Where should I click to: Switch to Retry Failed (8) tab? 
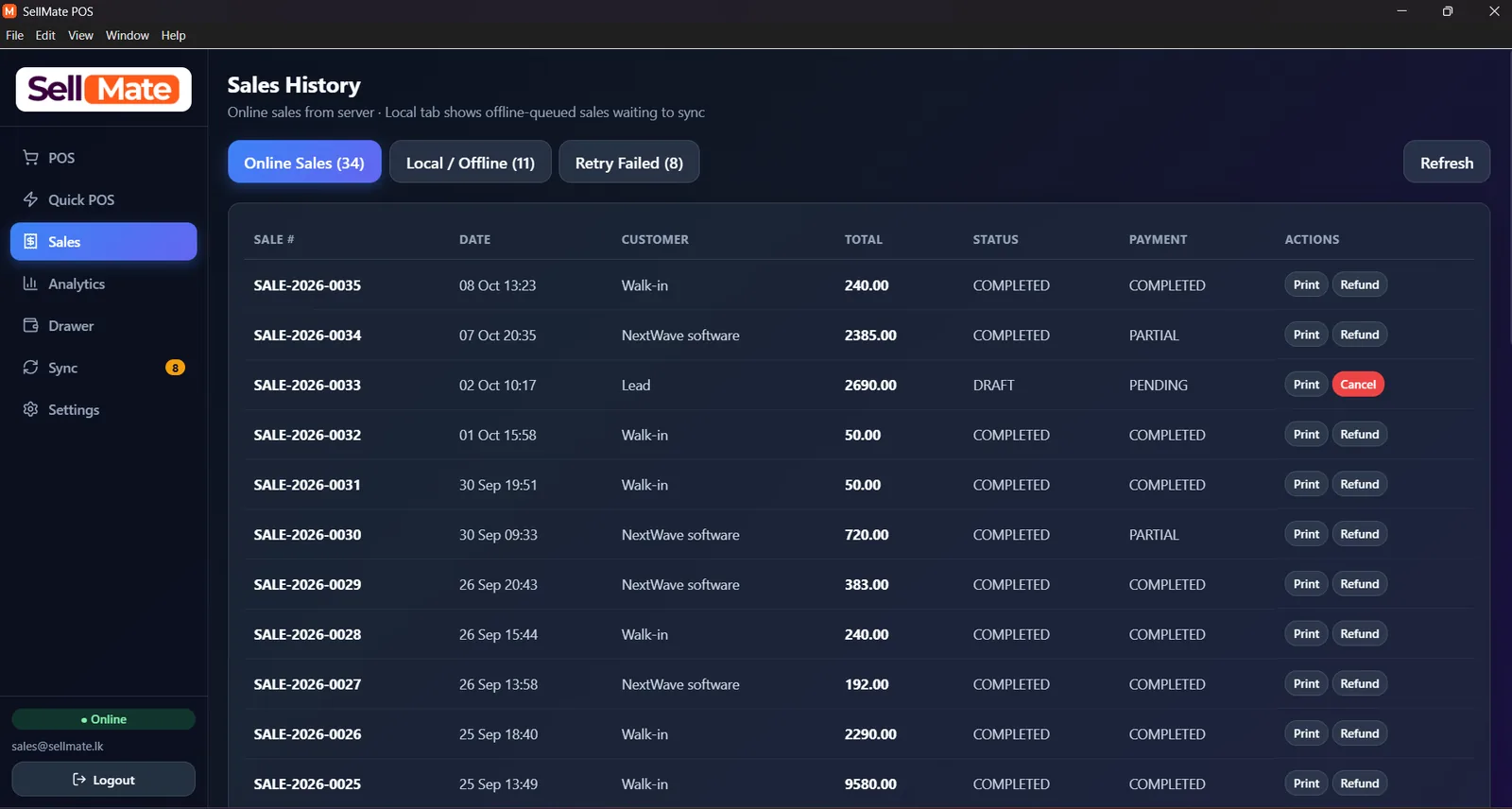[x=629, y=162]
